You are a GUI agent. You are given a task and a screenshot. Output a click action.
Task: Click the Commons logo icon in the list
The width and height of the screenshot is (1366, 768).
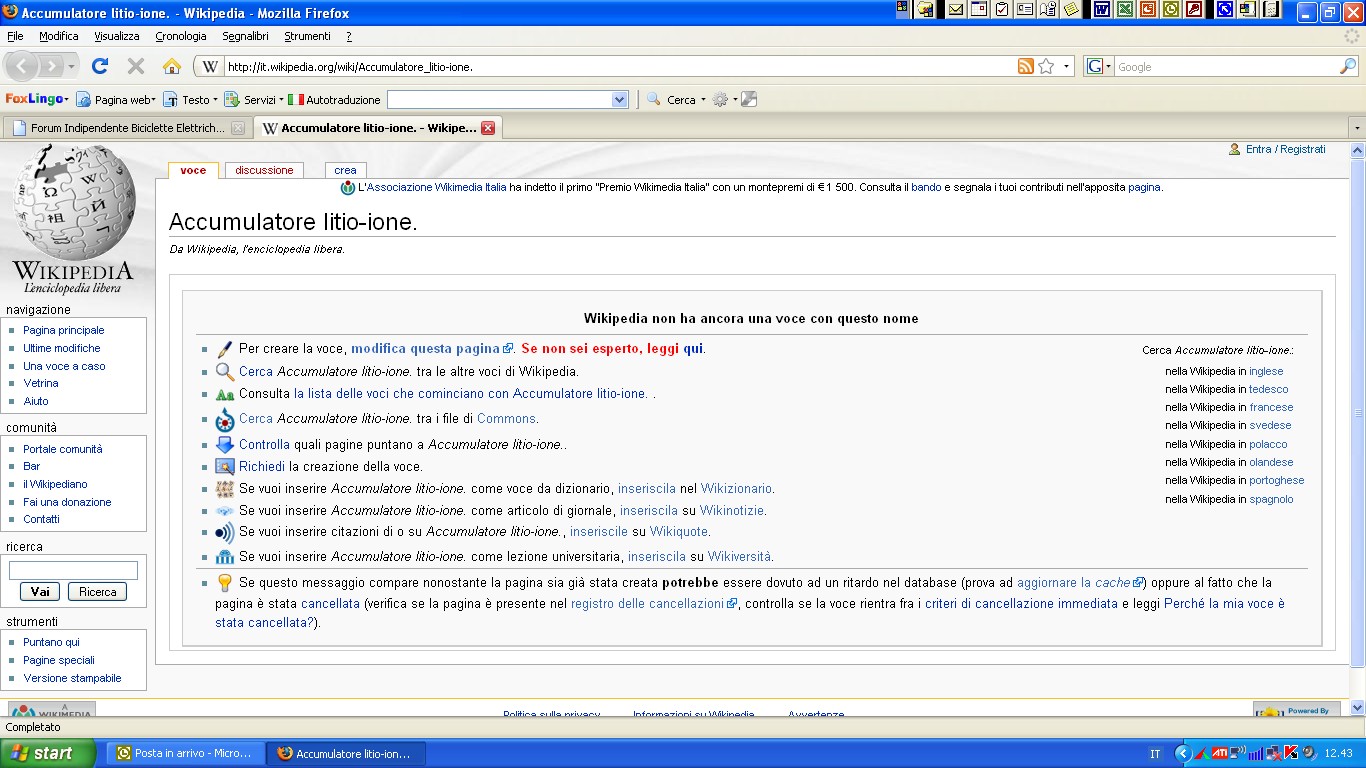[x=225, y=419]
